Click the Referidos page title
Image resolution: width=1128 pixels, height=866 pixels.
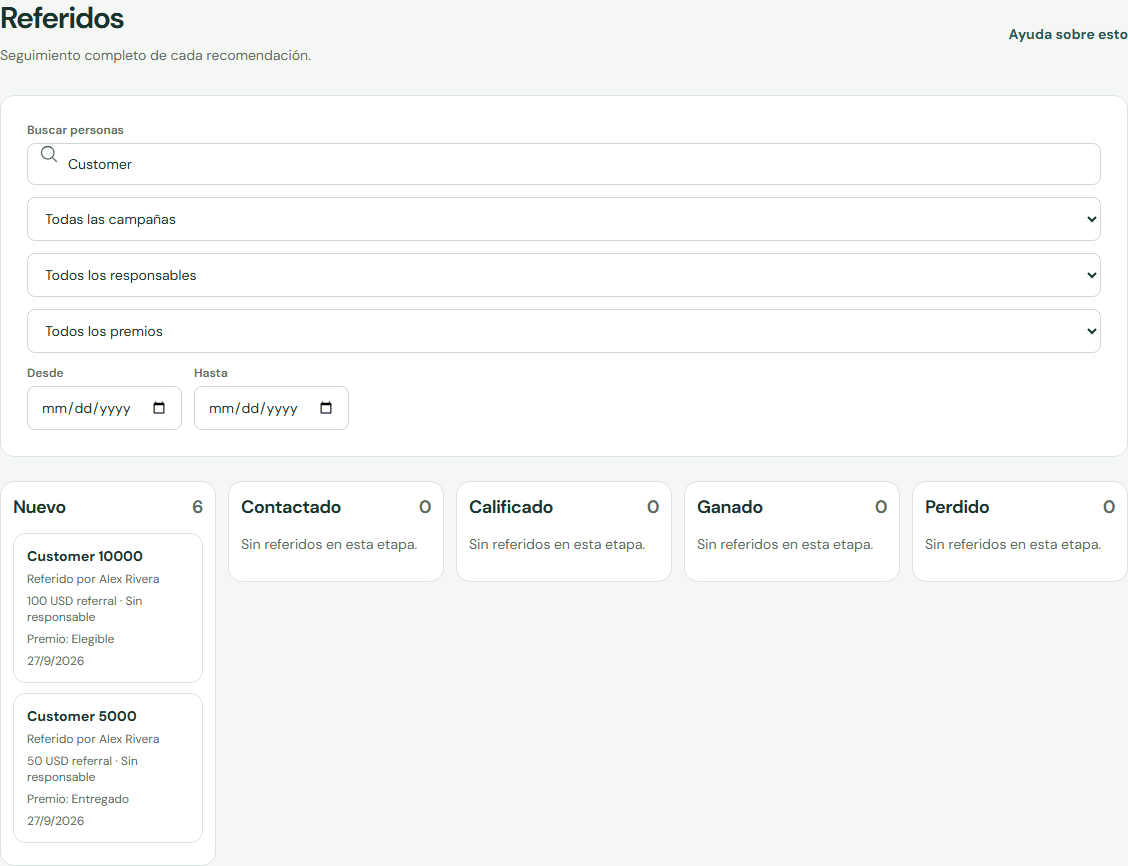63,18
